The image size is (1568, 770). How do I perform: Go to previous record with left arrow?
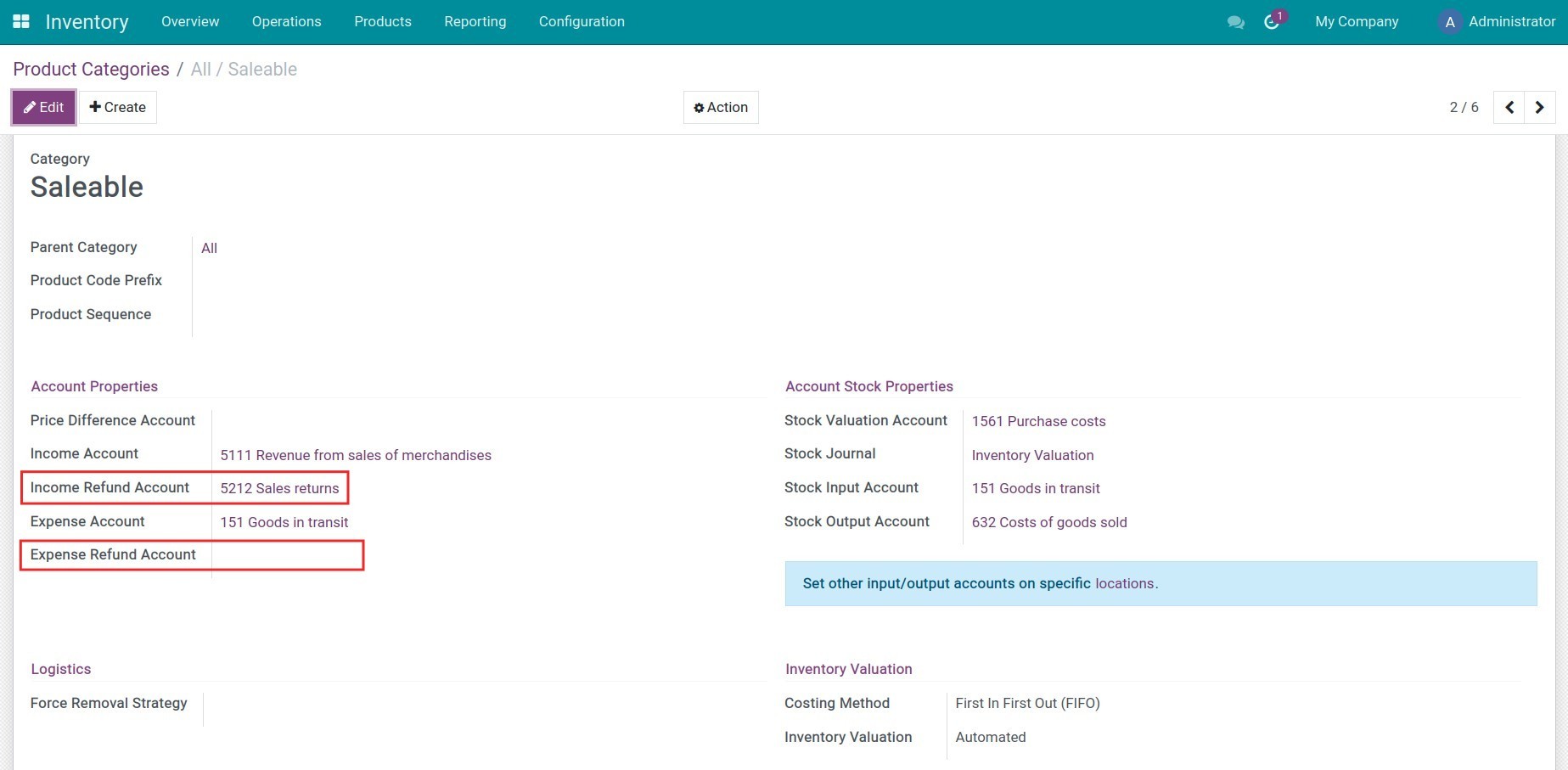click(x=1509, y=107)
